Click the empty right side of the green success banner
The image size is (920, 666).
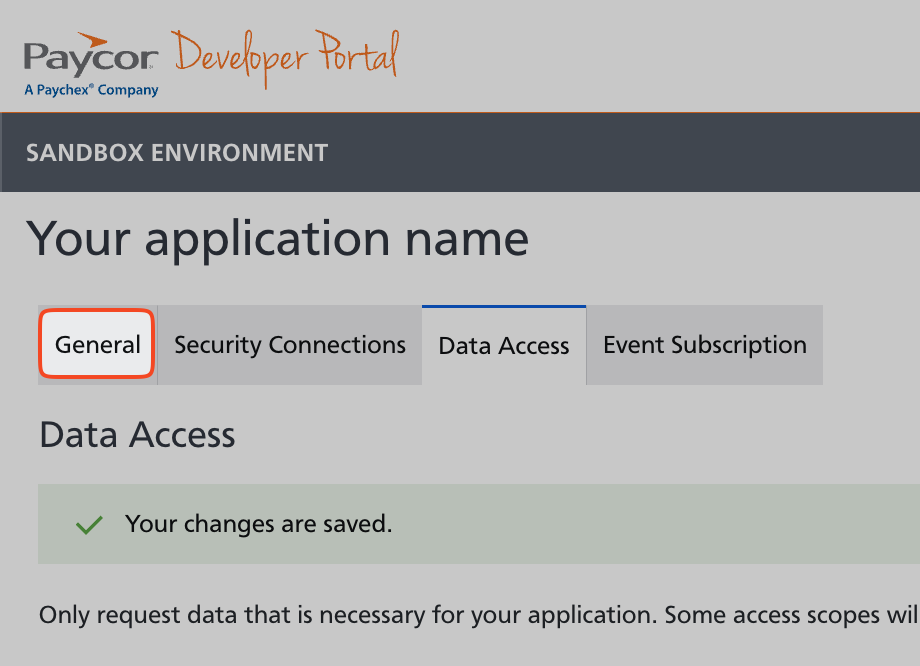700,524
